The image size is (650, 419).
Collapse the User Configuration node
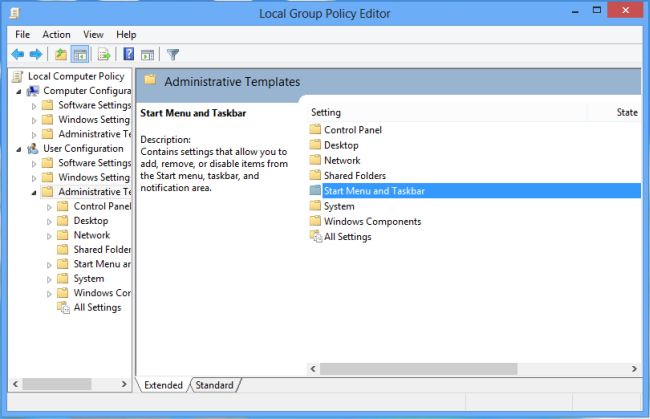point(19,149)
